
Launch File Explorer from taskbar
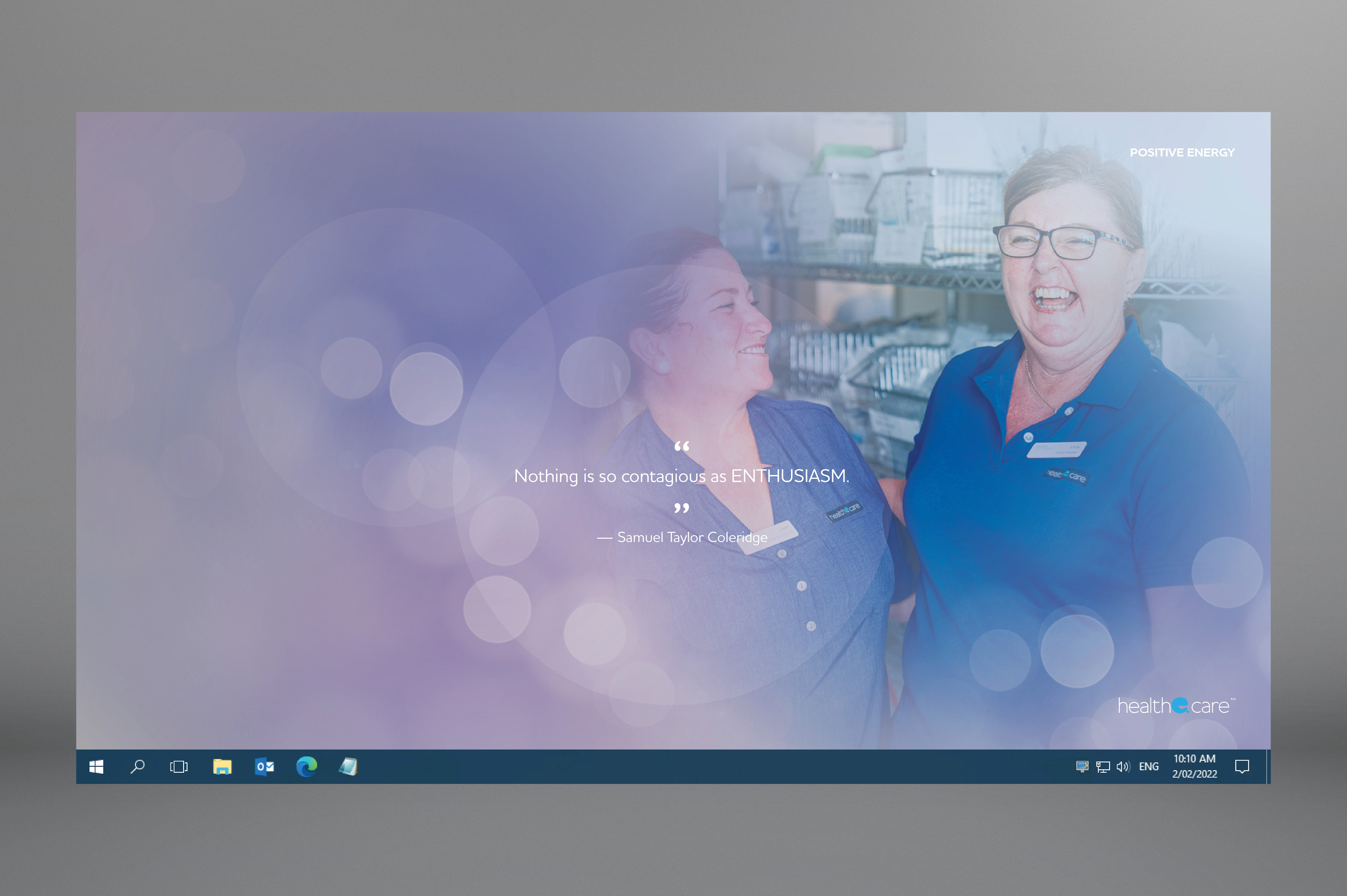[222, 767]
